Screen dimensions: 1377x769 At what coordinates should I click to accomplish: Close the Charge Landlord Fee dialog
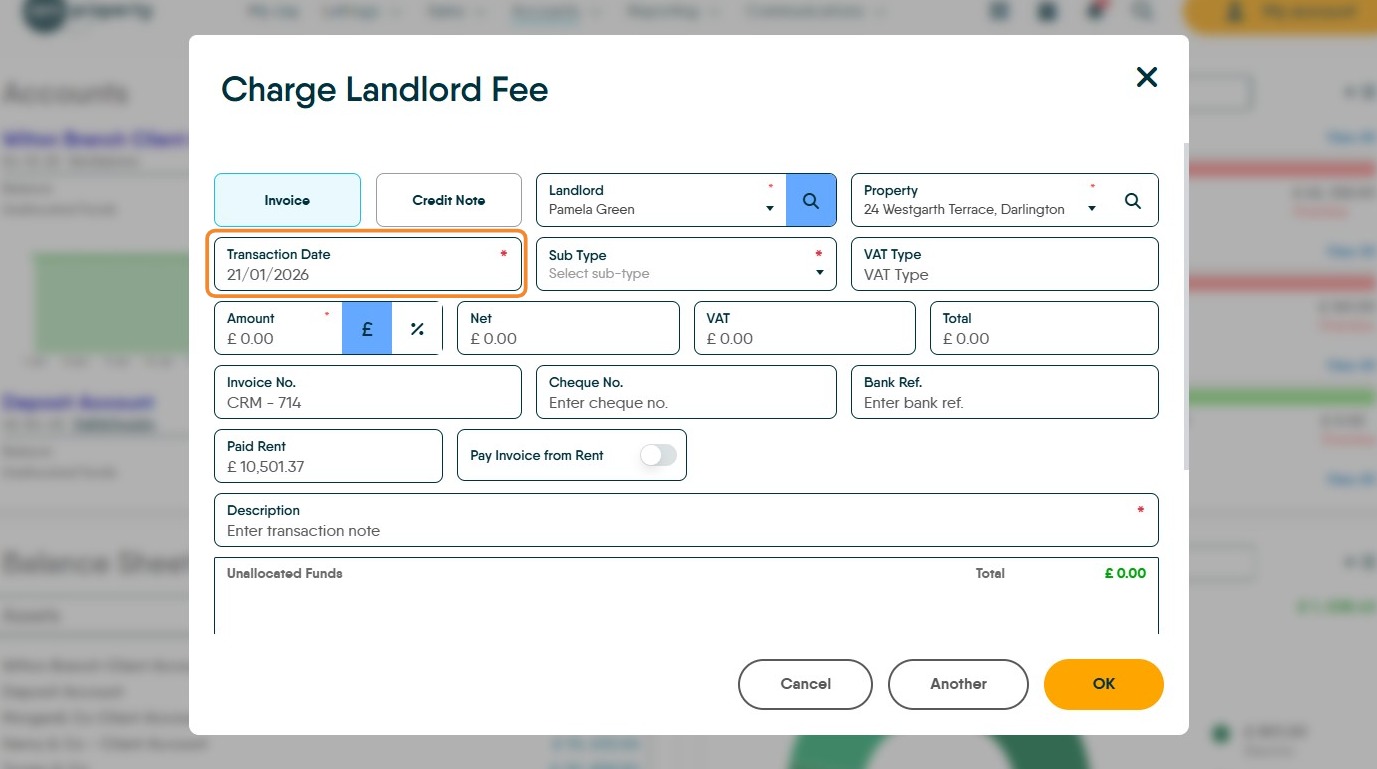pyautogui.click(x=1146, y=77)
